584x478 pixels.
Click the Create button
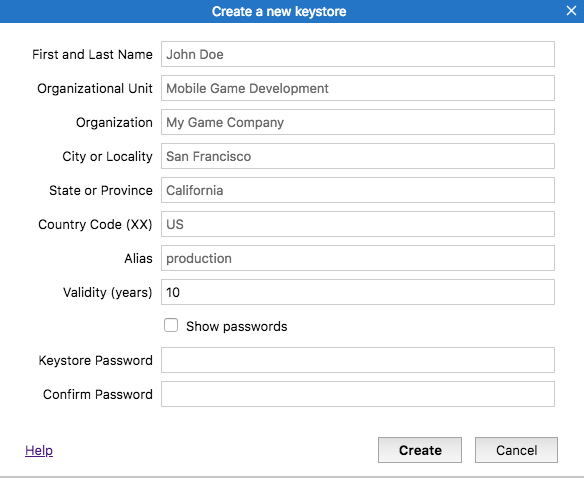pyautogui.click(x=420, y=450)
